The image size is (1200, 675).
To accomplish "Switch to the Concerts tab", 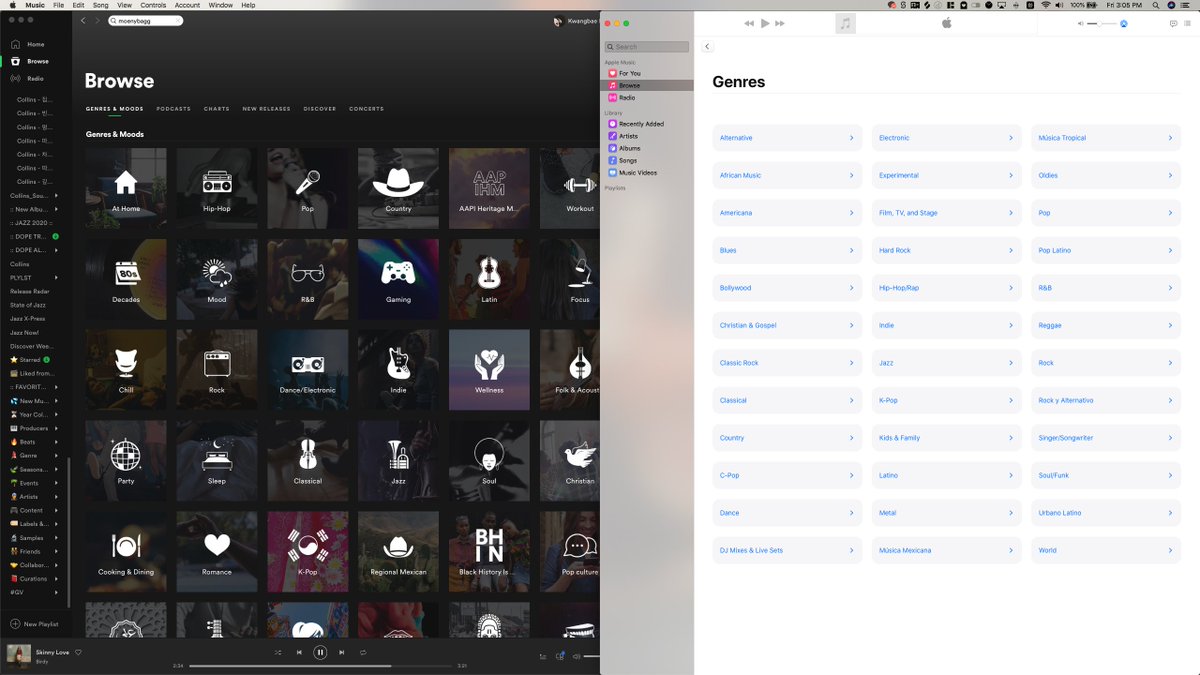I will pos(366,109).
